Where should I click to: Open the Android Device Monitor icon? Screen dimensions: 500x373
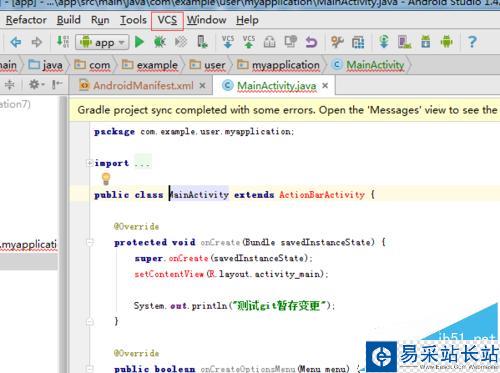point(446,42)
